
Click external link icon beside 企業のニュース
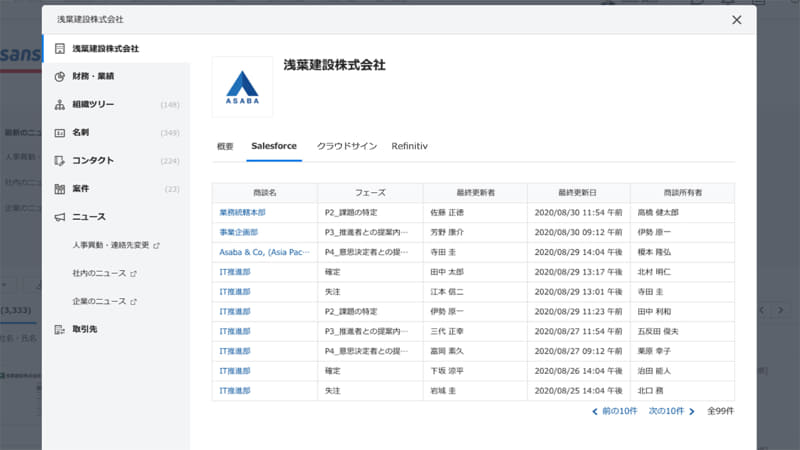[134, 302]
